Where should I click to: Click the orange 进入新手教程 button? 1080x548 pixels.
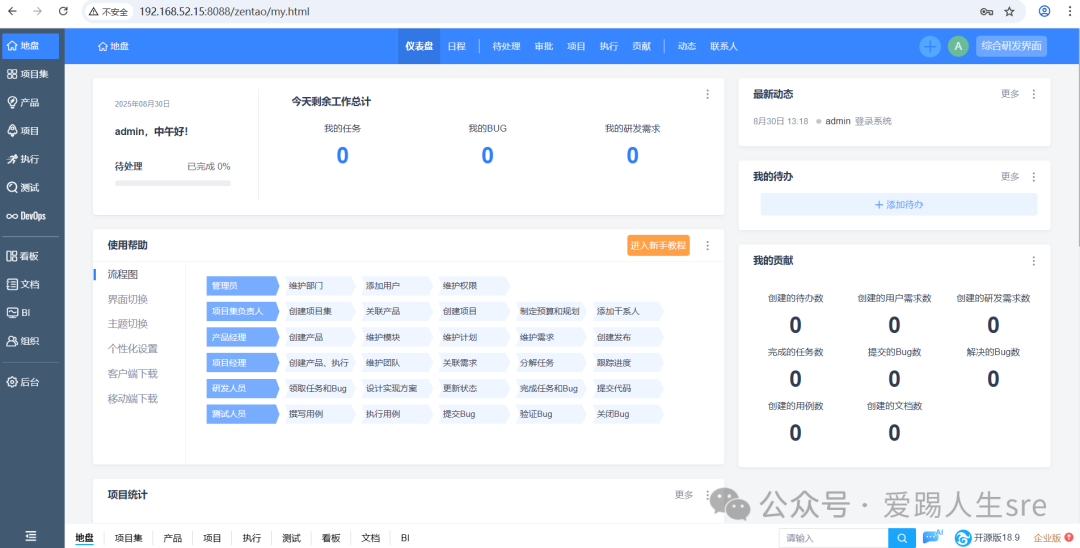click(658, 245)
